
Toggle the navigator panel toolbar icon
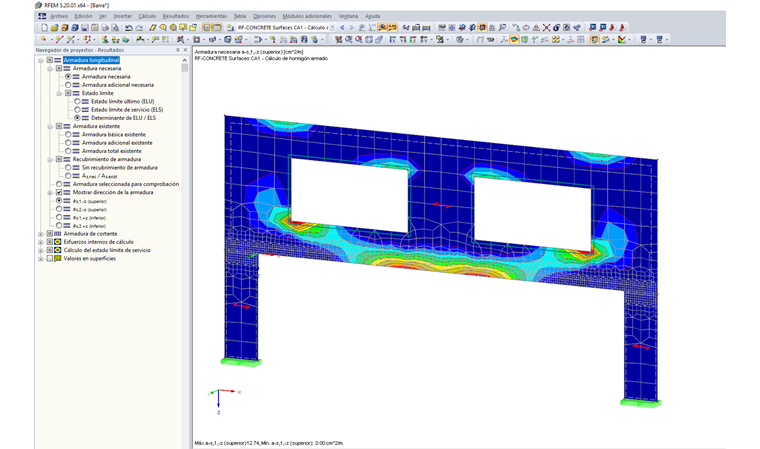[206, 28]
